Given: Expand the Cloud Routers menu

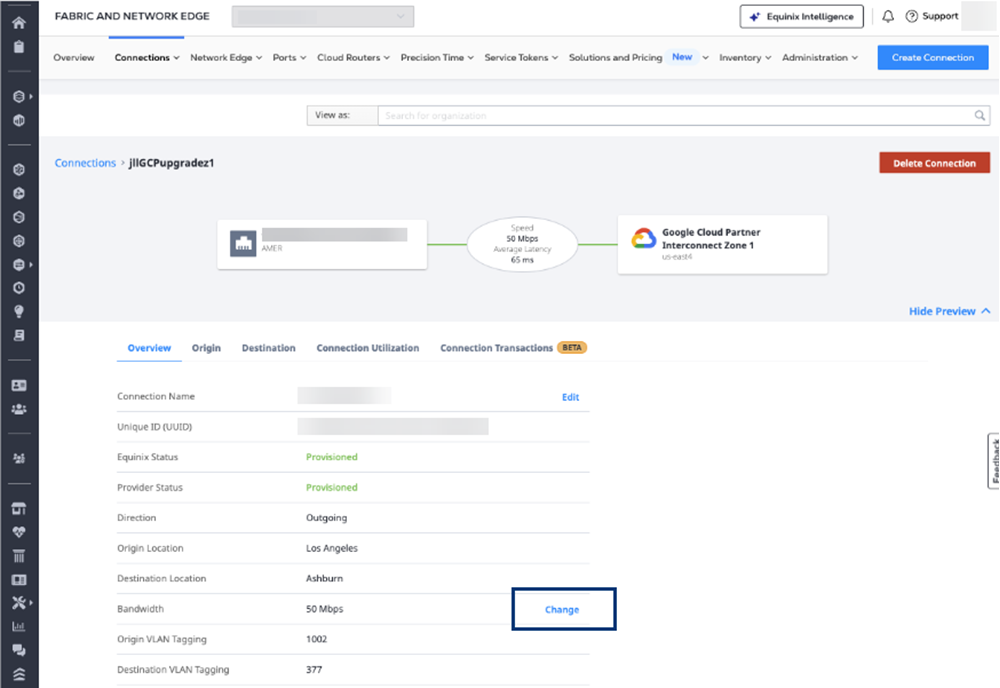Looking at the screenshot, I should pyautogui.click(x=353, y=57).
